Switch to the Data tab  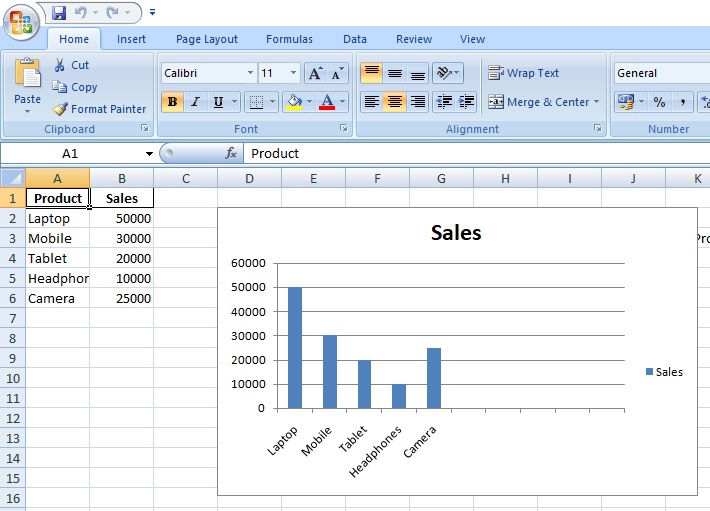(x=355, y=39)
